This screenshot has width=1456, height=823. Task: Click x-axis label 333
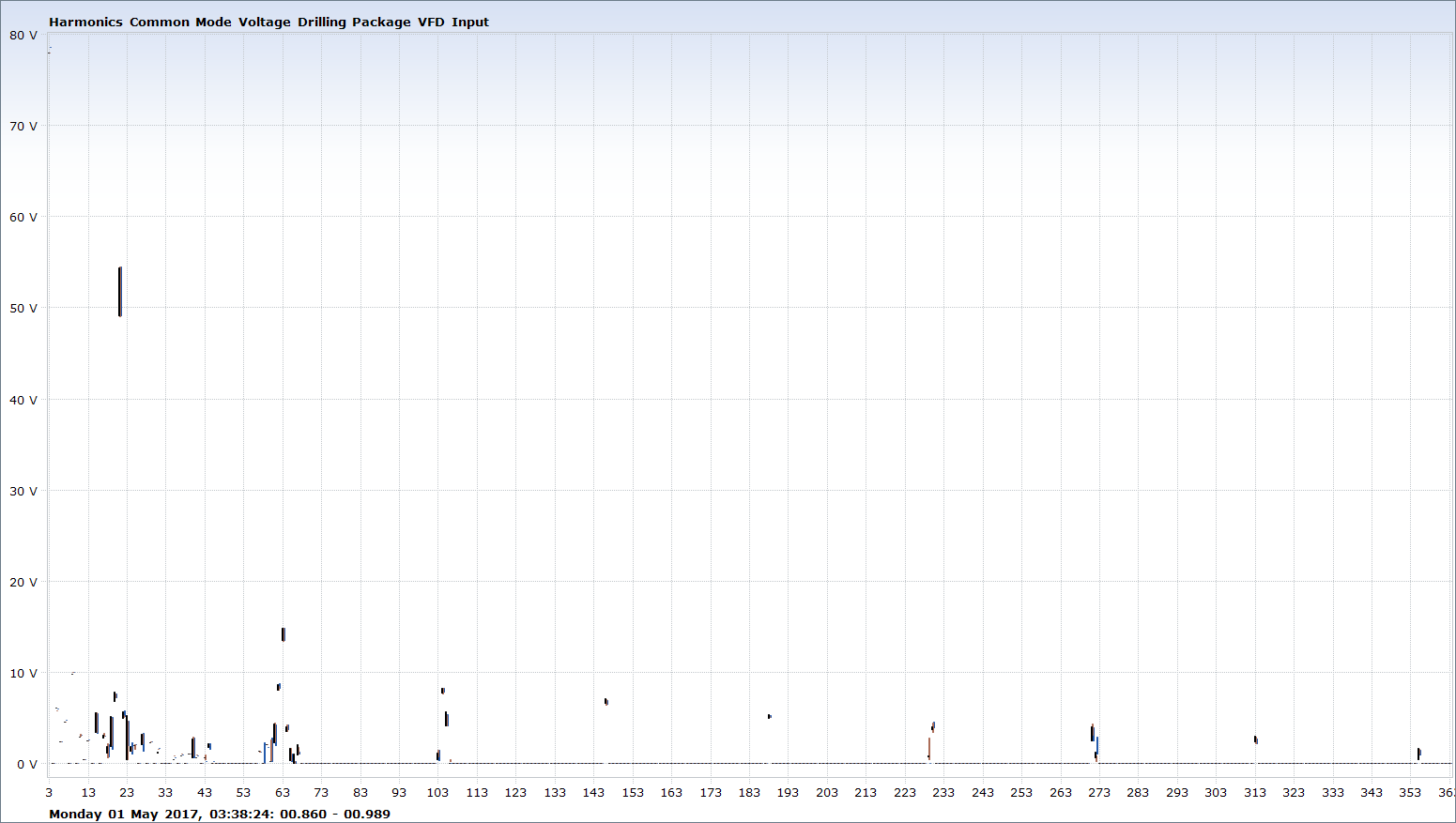(x=1333, y=792)
